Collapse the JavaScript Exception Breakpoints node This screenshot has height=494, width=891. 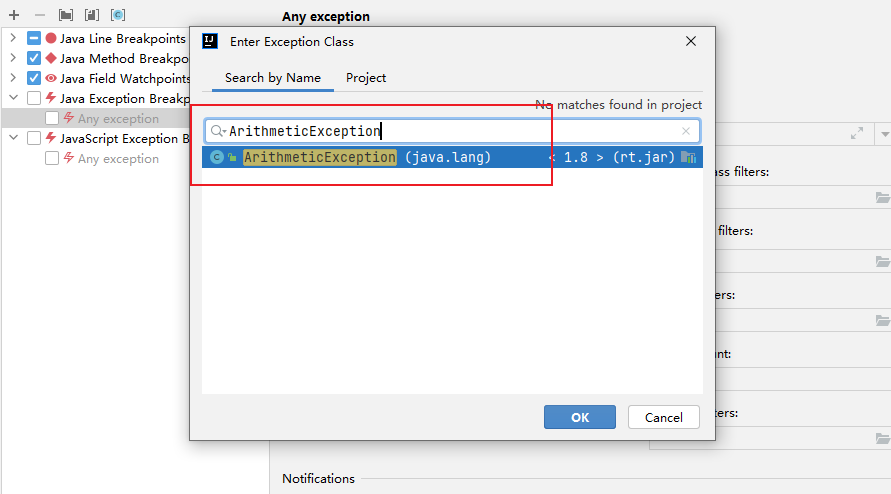point(13,138)
